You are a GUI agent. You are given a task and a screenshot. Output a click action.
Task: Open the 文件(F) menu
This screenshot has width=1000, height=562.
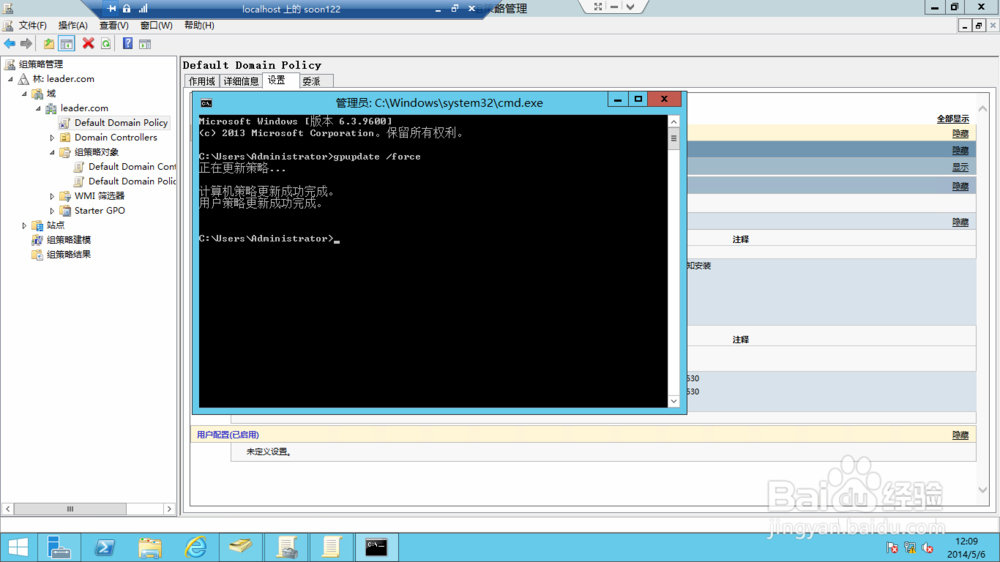click(x=33, y=26)
